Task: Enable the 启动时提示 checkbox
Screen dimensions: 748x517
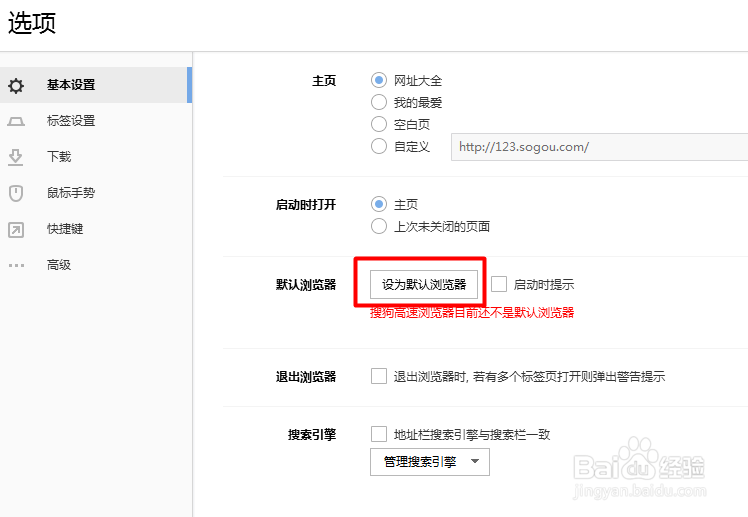Action: [499, 284]
